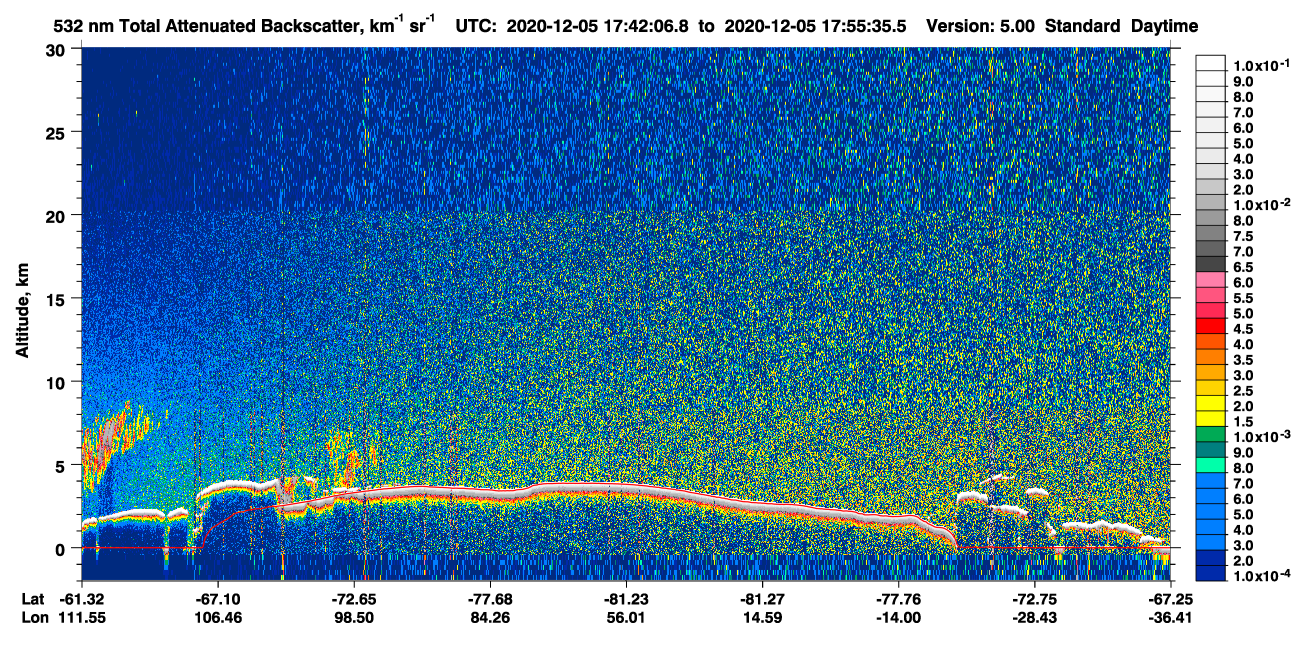Screen dimensions: 1300x667
Task: Click longitude value "56.01"
Action: [627, 618]
